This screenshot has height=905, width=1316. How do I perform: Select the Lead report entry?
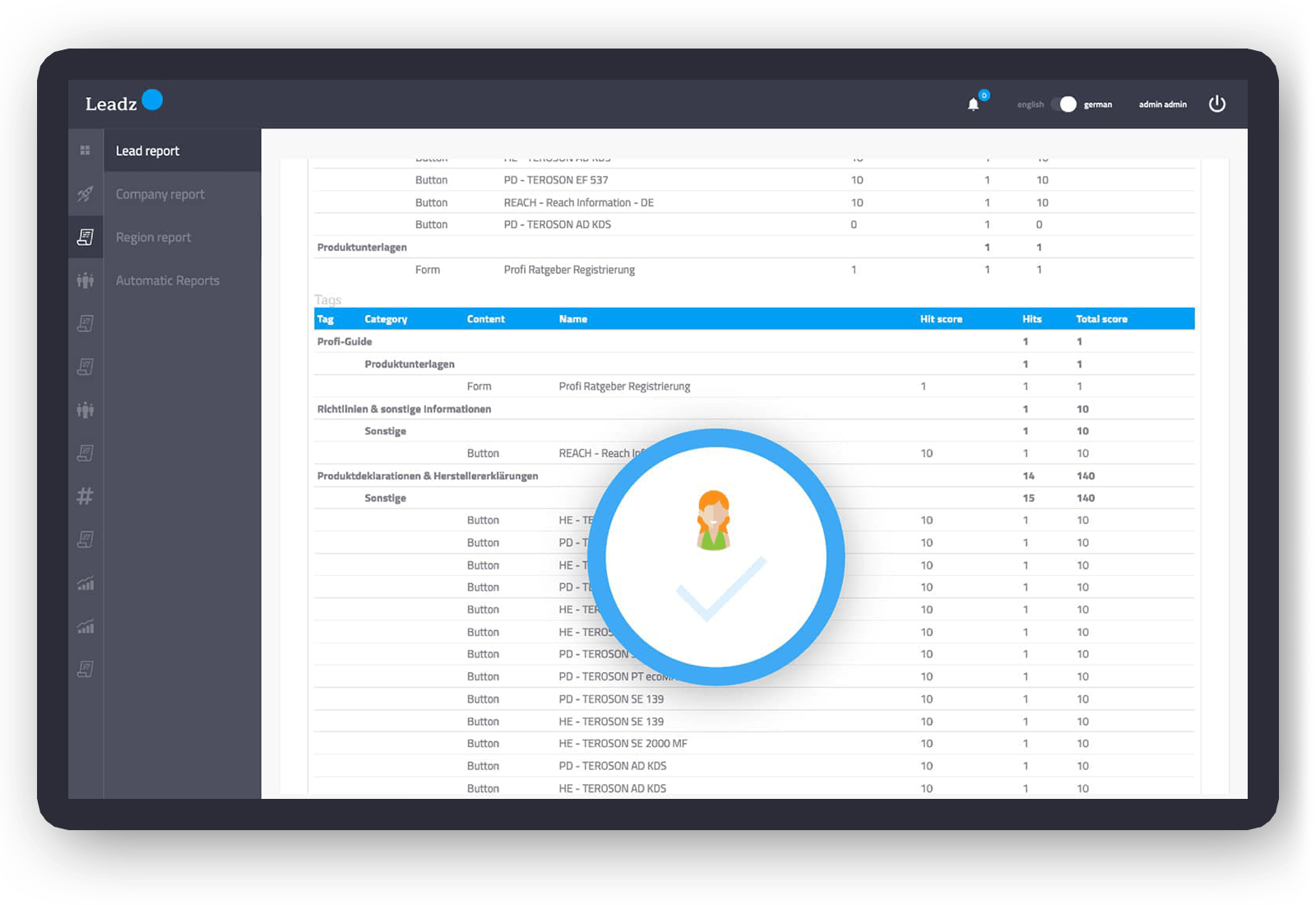pyautogui.click(x=148, y=150)
